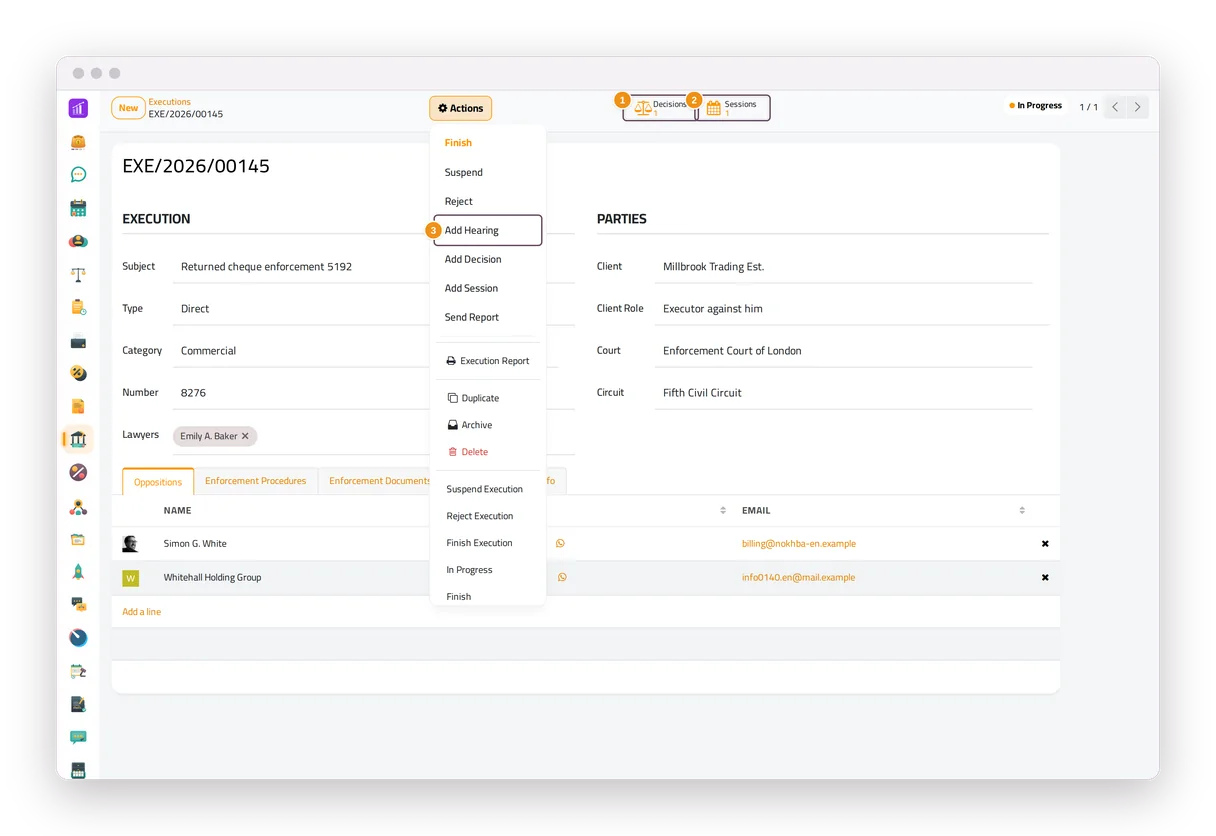
Task: Open the green message-box sidebar icon
Action: (x=78, y=737)
